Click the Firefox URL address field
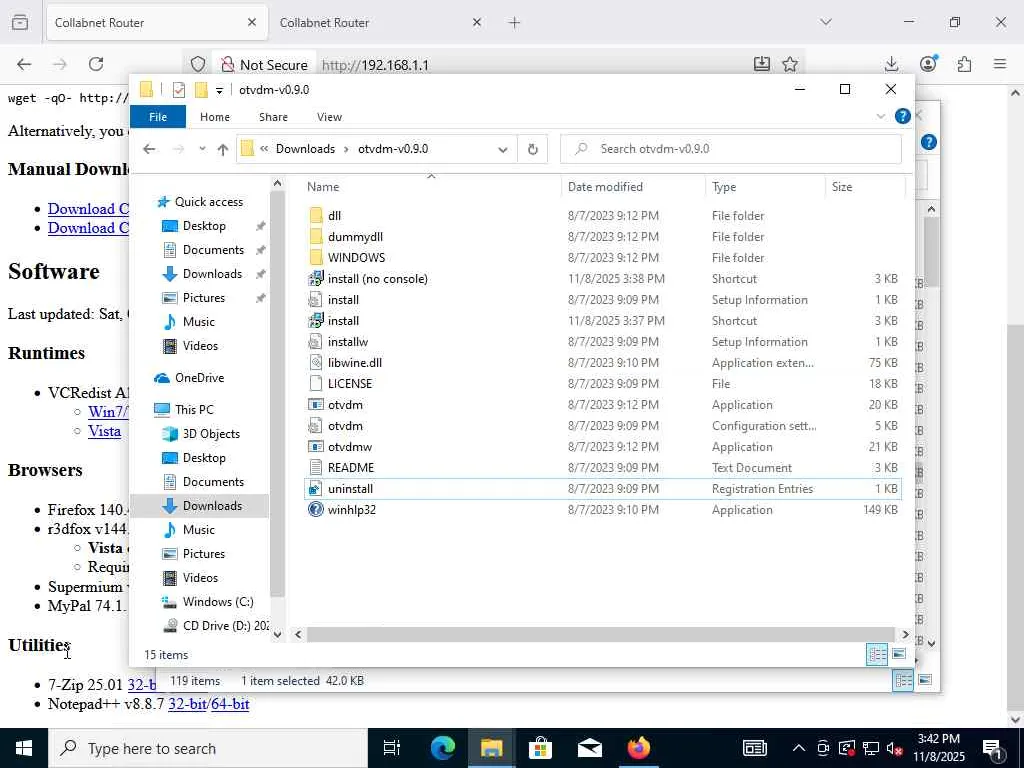Image resolution: width=1024 pixels, height=768 pixels. (532, 65)
